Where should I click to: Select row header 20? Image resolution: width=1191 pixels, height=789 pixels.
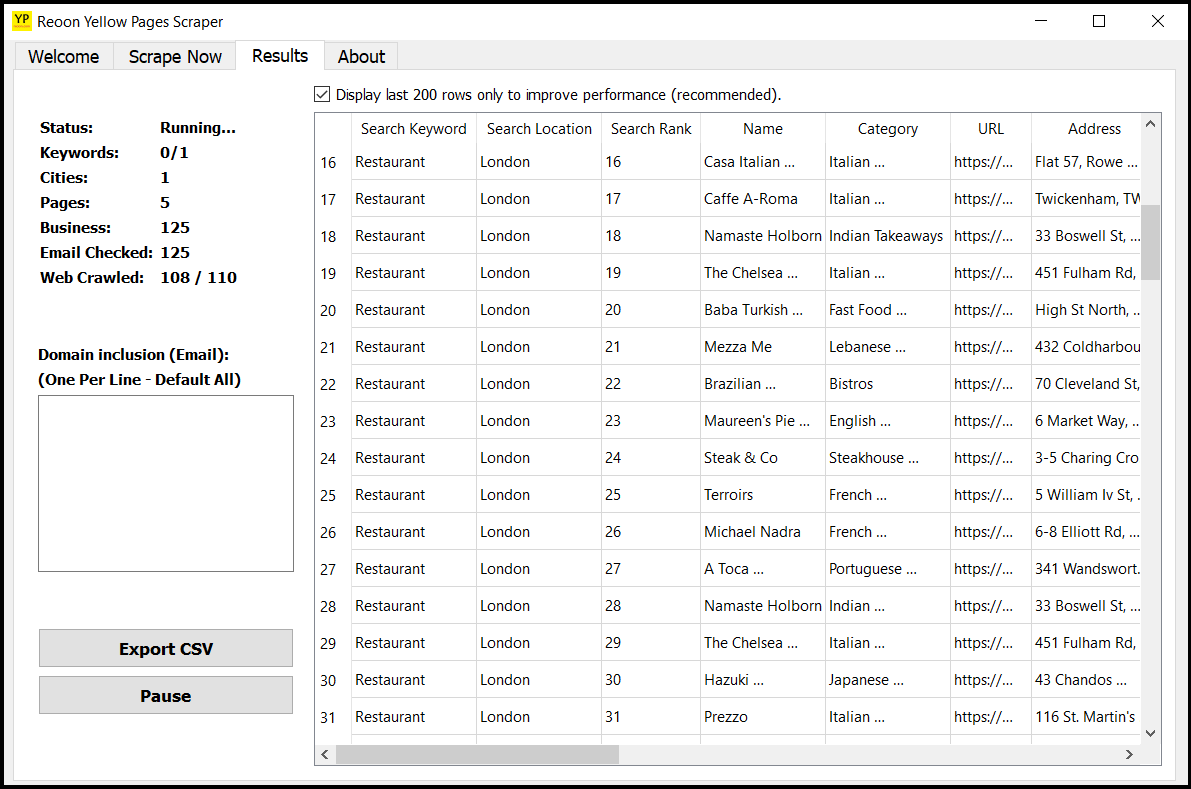[333, 310]
